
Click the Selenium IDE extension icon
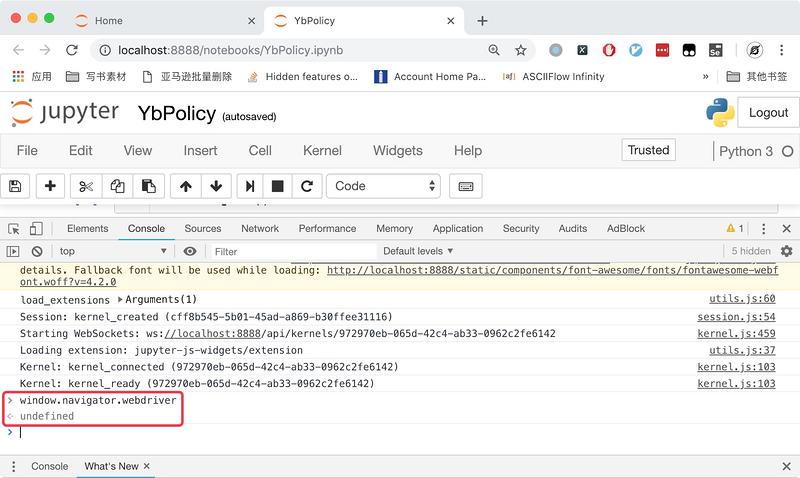point(715,50)
